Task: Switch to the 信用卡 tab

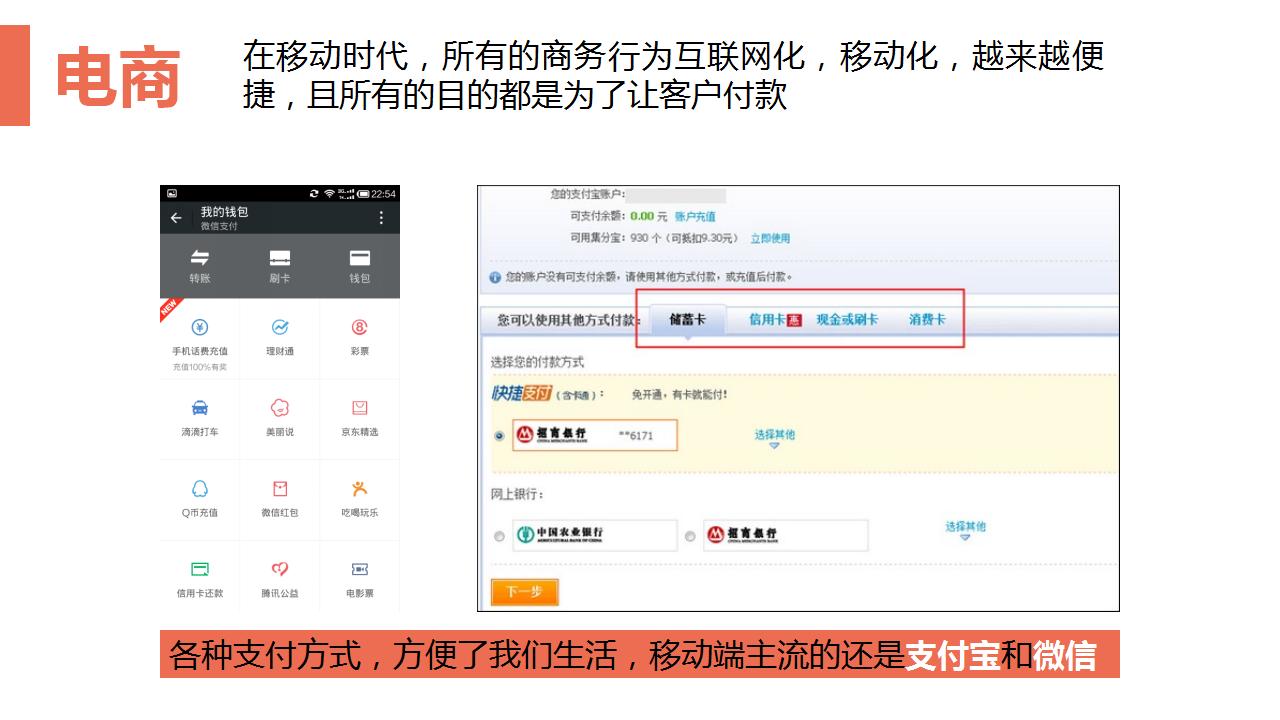Action: [x=767, y=319]
